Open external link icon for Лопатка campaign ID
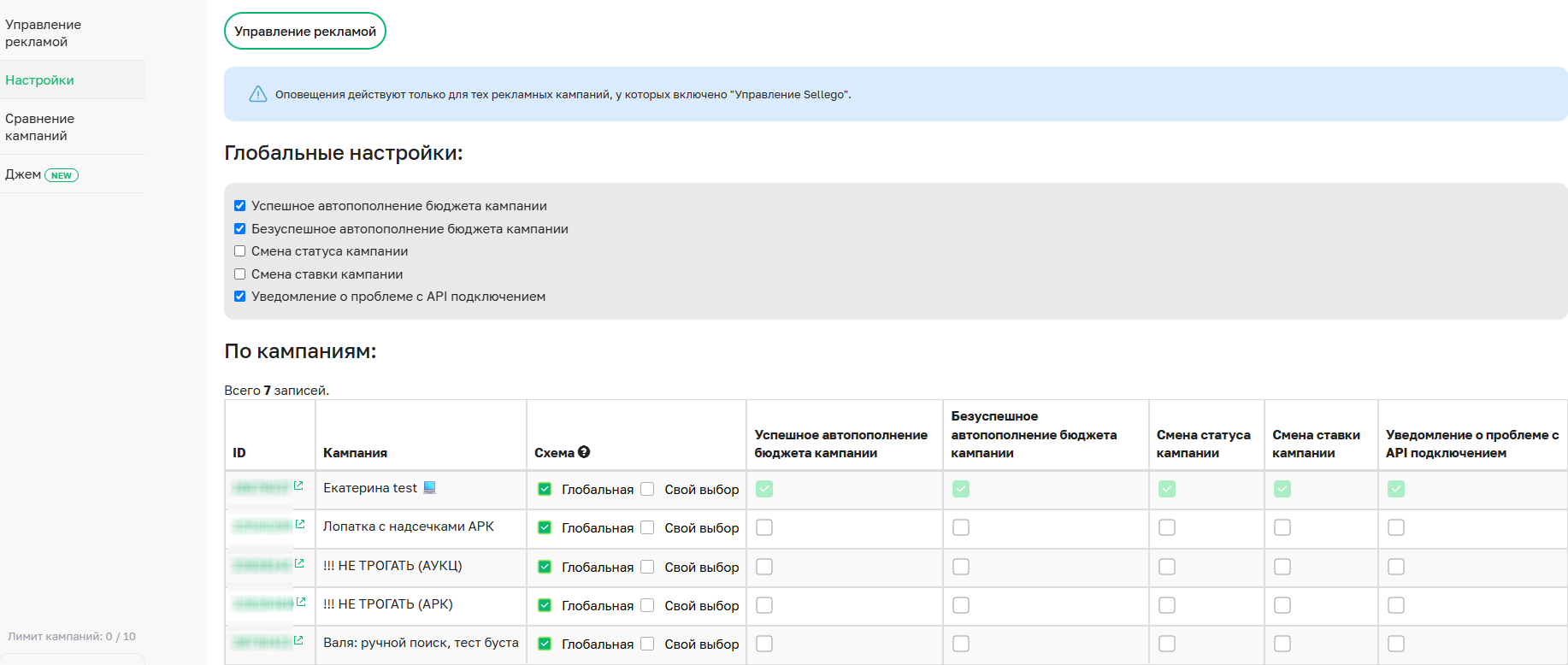The width and height of the screenshot is (1568, 665). click(299, 524)
